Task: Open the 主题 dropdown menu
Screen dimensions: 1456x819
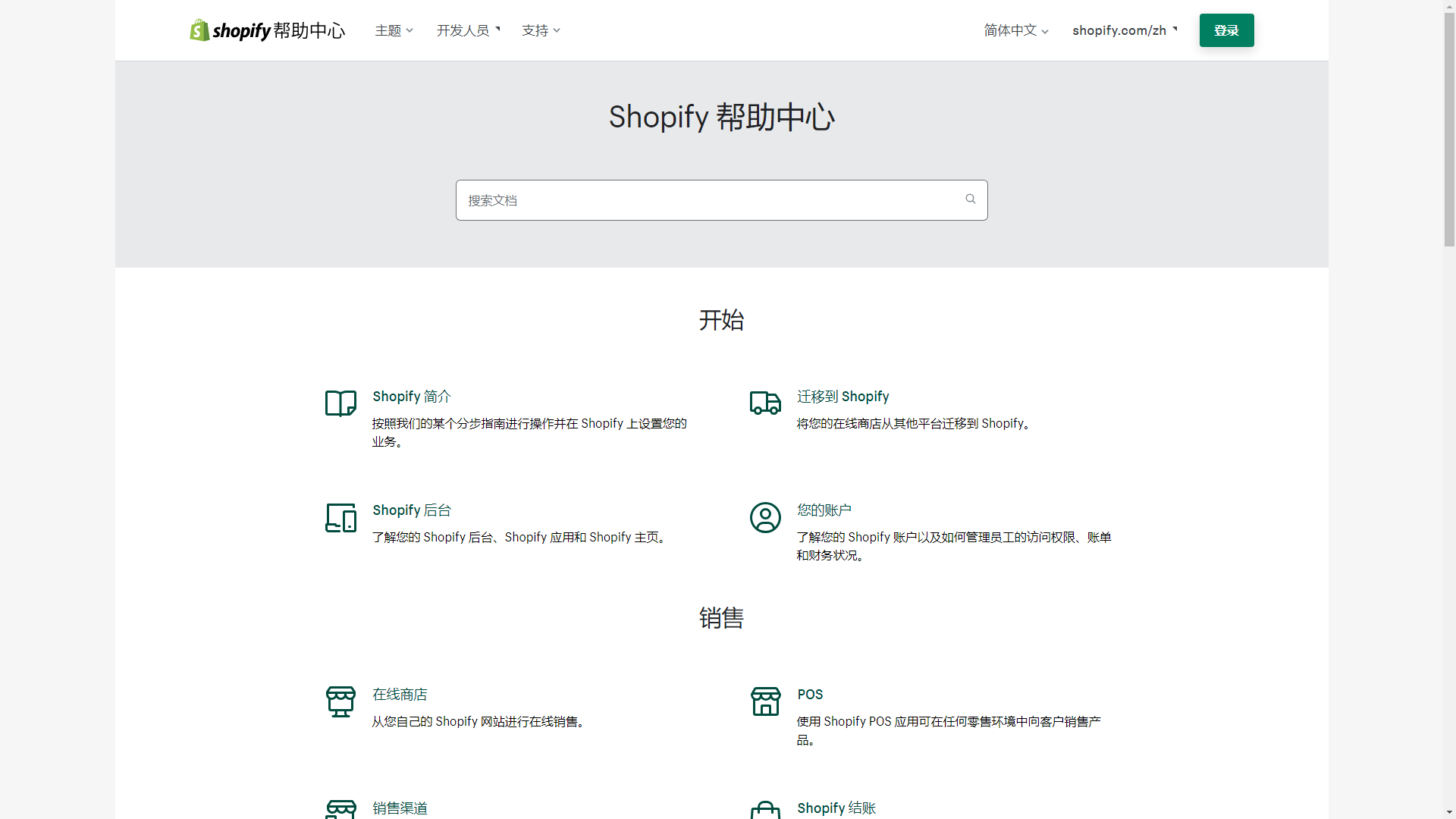Action: tap(393, 30)
